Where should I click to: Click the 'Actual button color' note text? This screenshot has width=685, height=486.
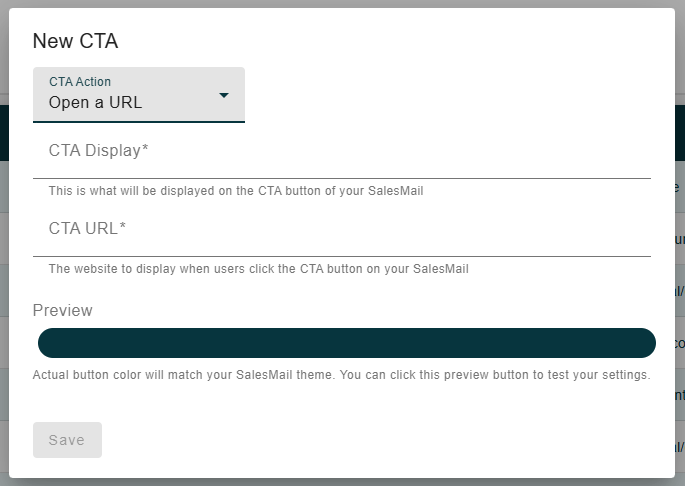tap(341, 376)
